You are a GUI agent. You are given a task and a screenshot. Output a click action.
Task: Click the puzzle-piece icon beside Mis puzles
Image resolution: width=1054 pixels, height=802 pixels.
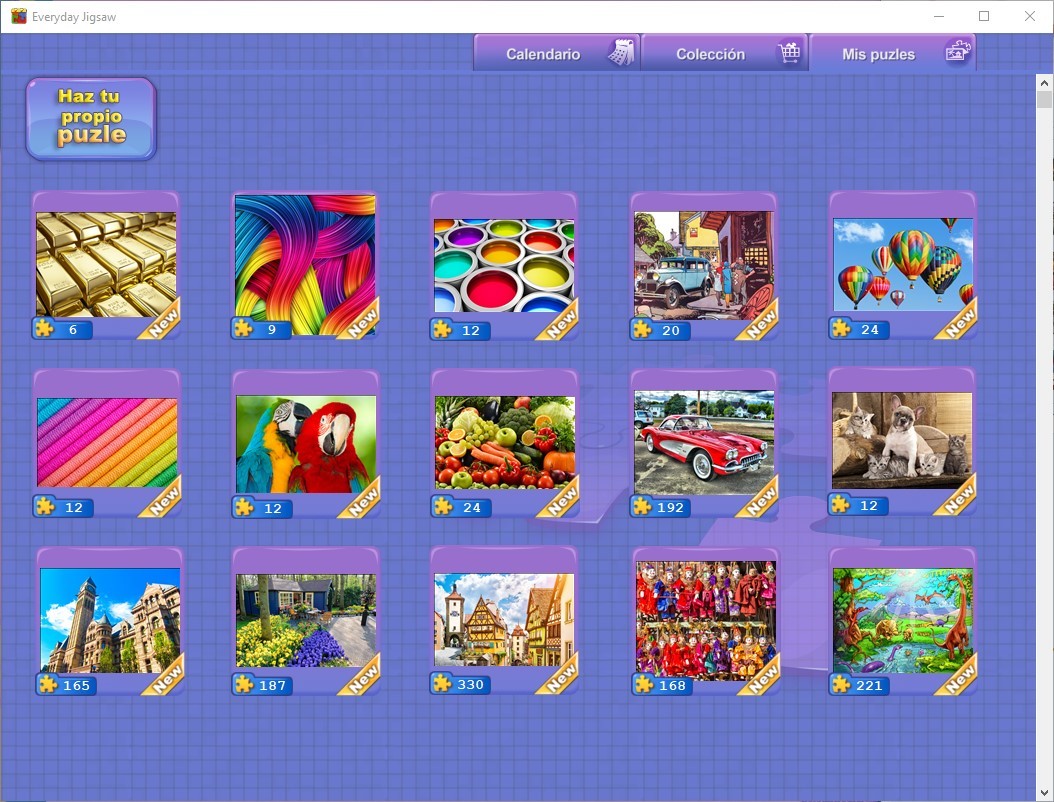[956, 52]
